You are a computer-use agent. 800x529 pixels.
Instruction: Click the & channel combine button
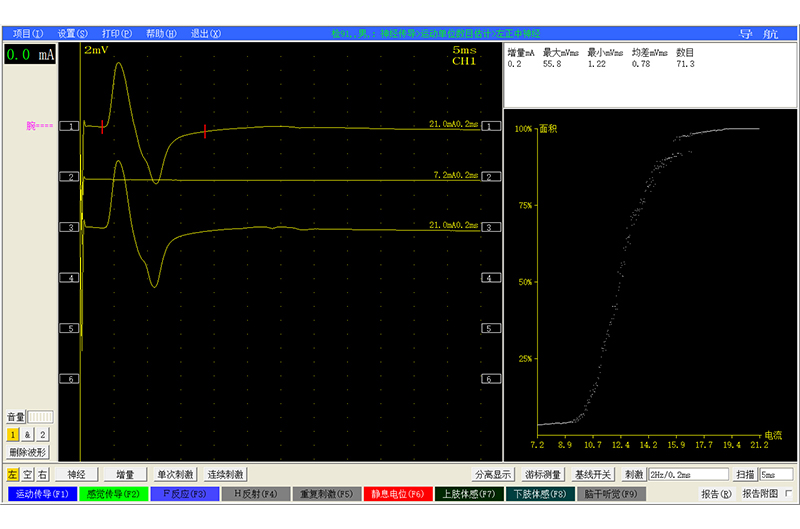click(28, 435)
